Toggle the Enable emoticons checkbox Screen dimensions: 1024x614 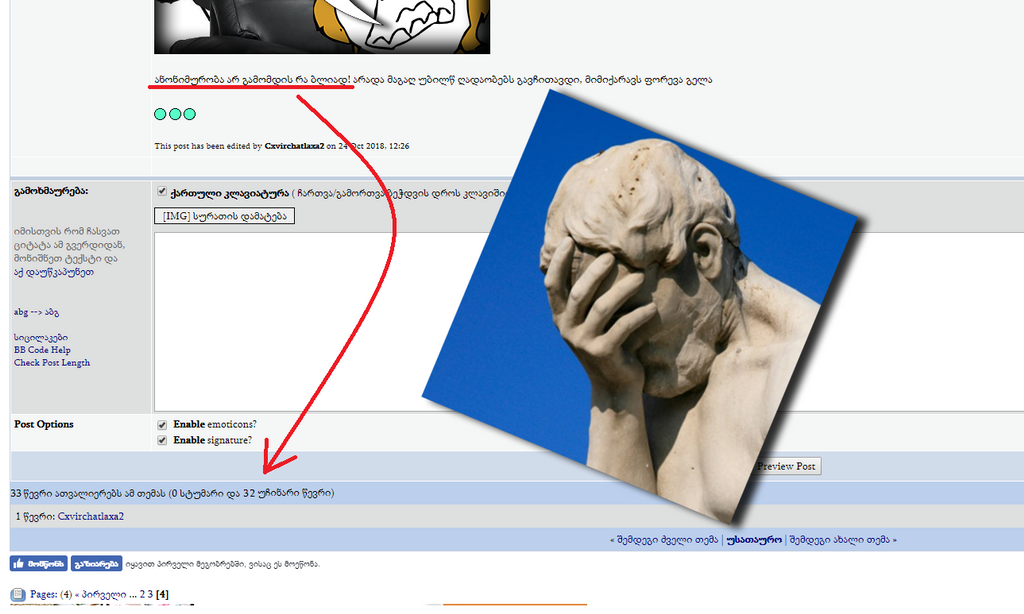tap(162, 425)
